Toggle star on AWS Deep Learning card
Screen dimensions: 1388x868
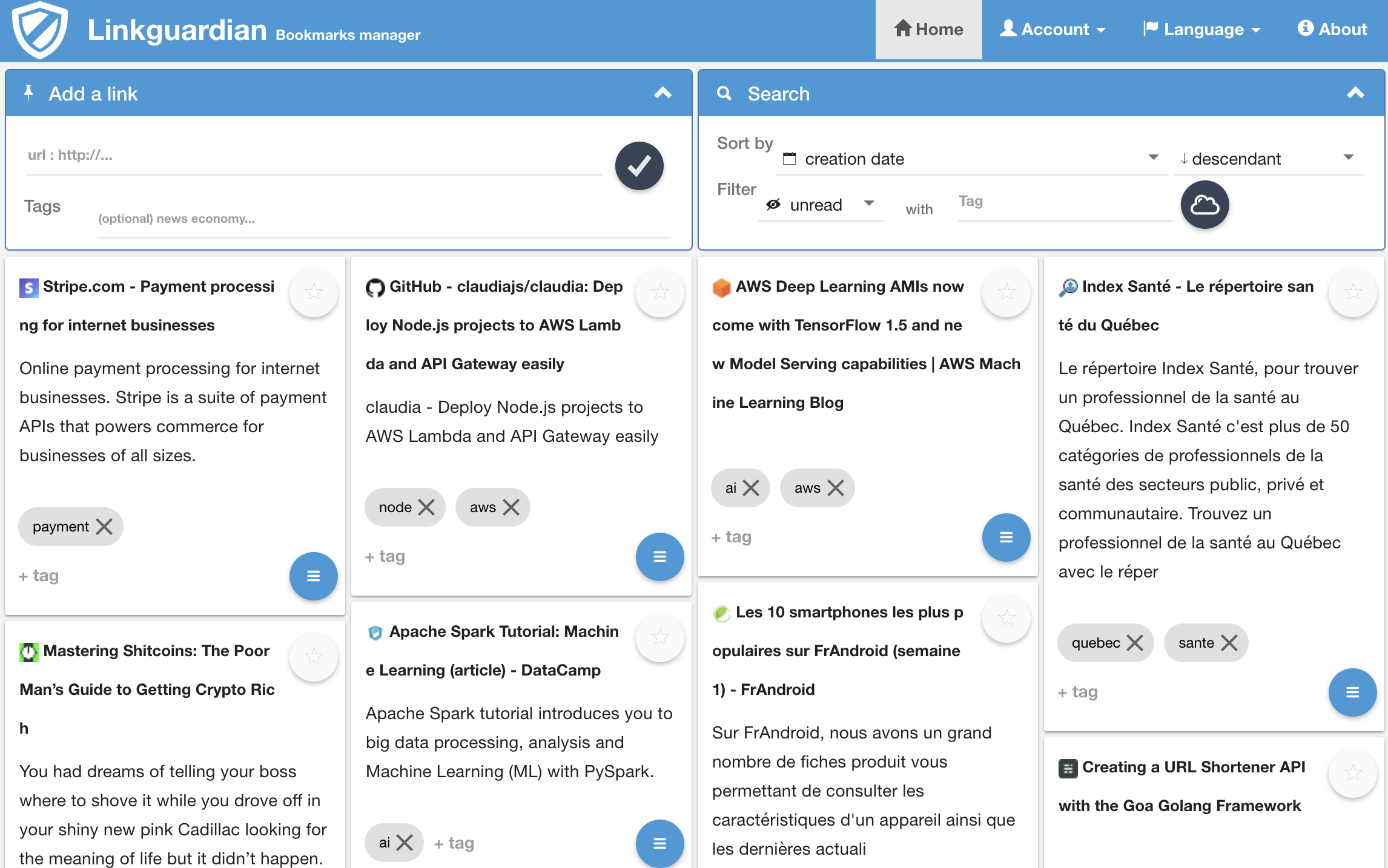1006,292
